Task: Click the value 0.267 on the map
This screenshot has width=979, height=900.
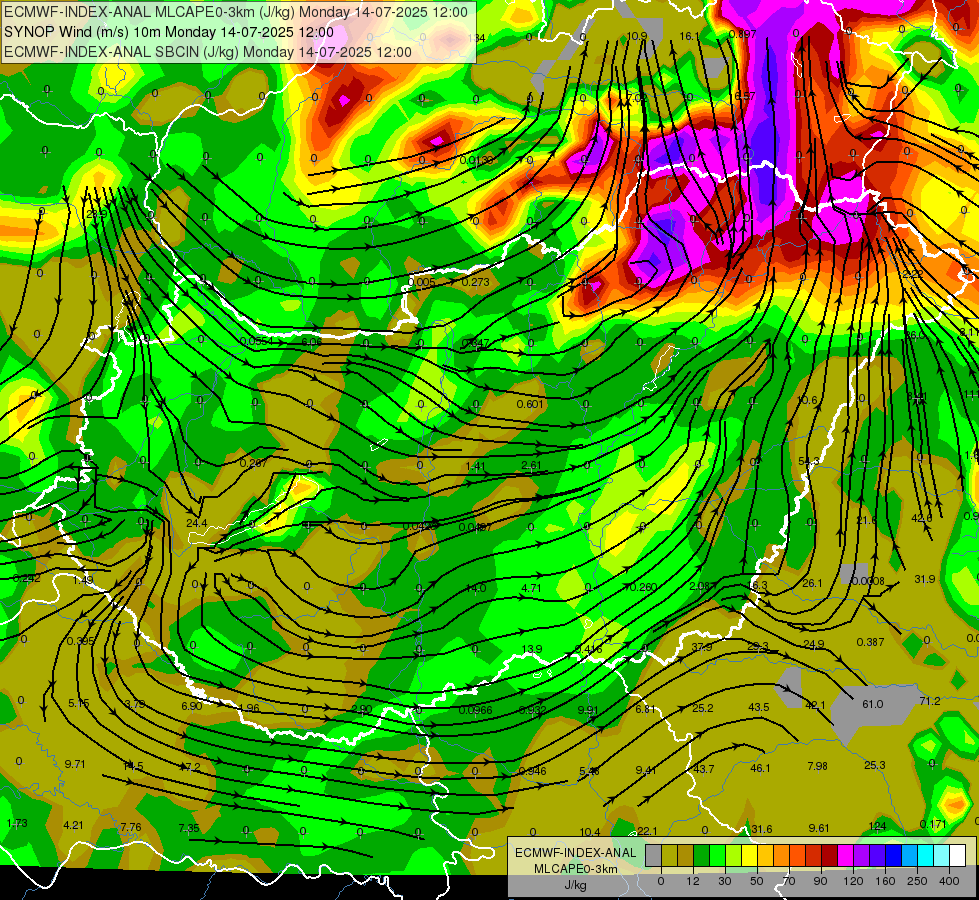Action: coord(253,463)
